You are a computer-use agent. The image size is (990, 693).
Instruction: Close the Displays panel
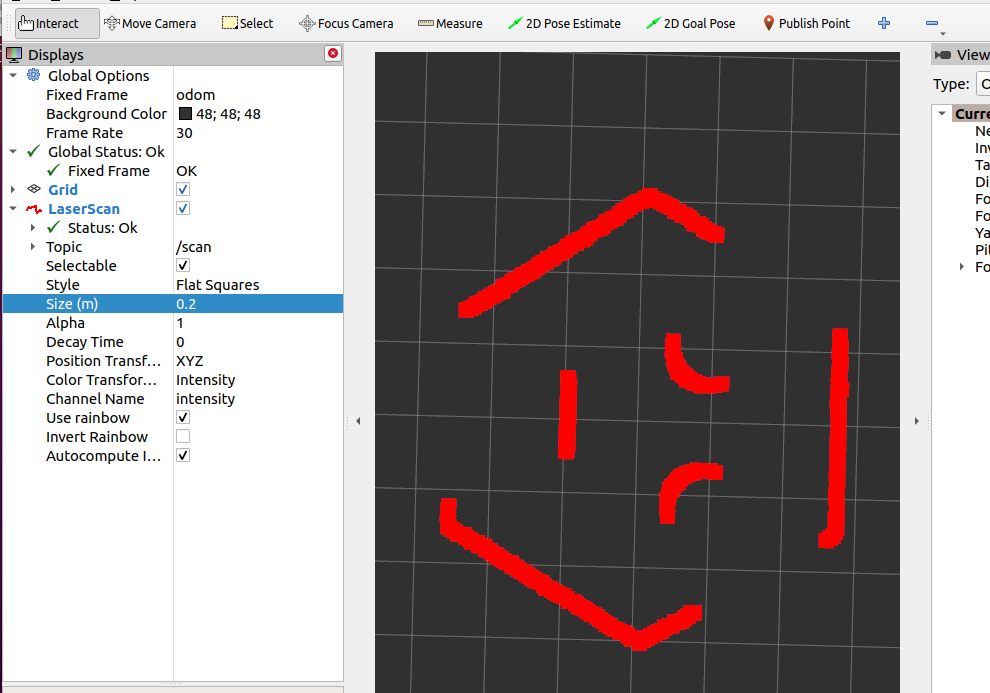click(x=332, y=54)
